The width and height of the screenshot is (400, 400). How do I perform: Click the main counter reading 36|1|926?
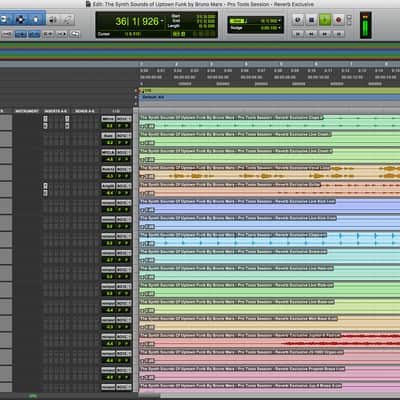pyautogui.click(x=137, y=22)
